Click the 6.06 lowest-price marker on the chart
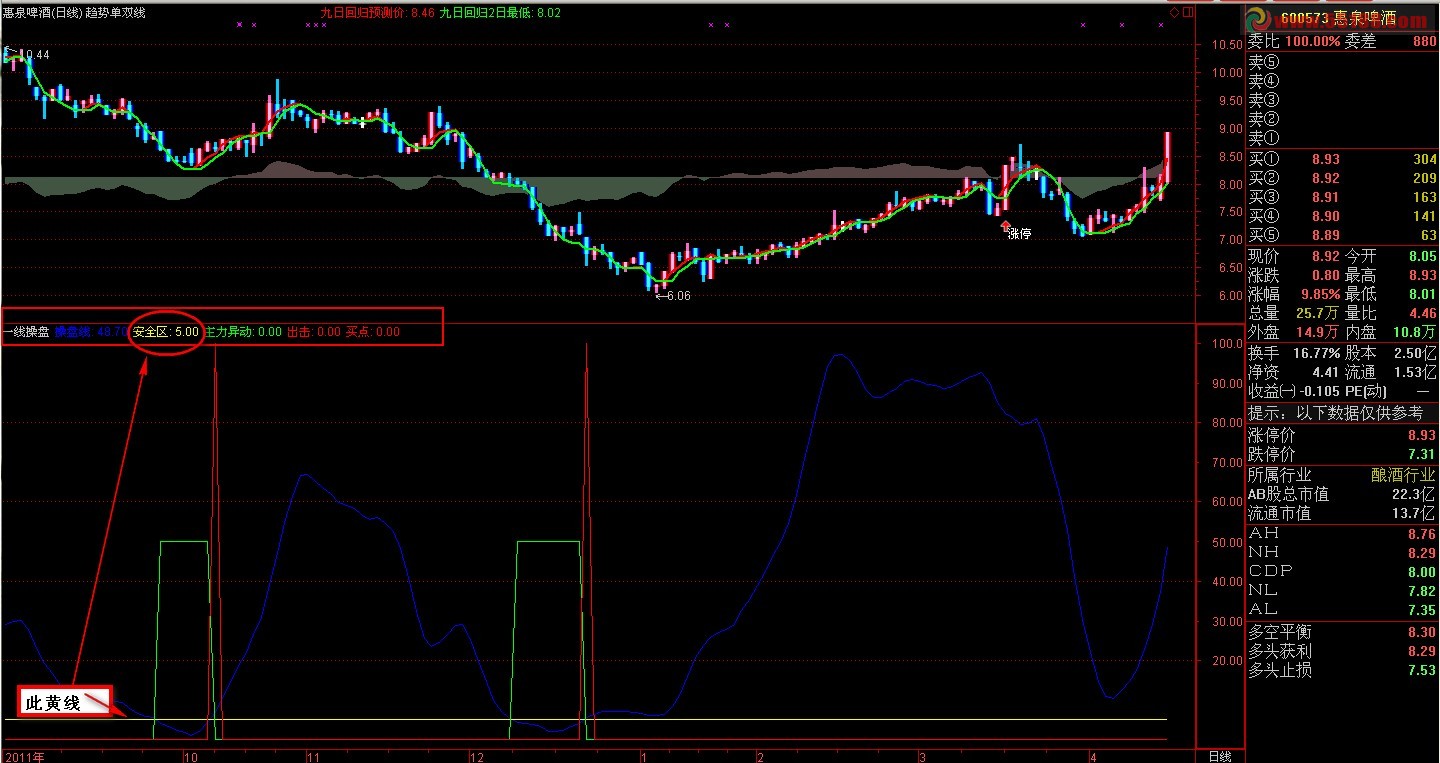 pos(673,295)
